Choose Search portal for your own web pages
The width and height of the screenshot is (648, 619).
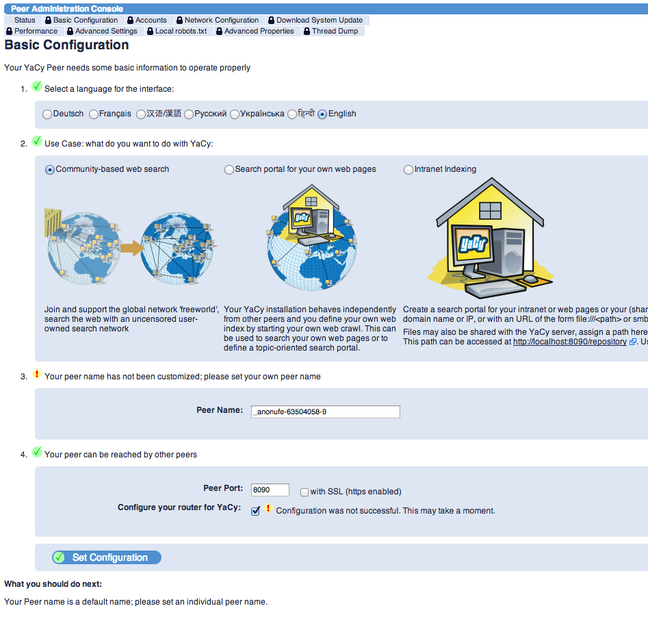pos(229,169)
